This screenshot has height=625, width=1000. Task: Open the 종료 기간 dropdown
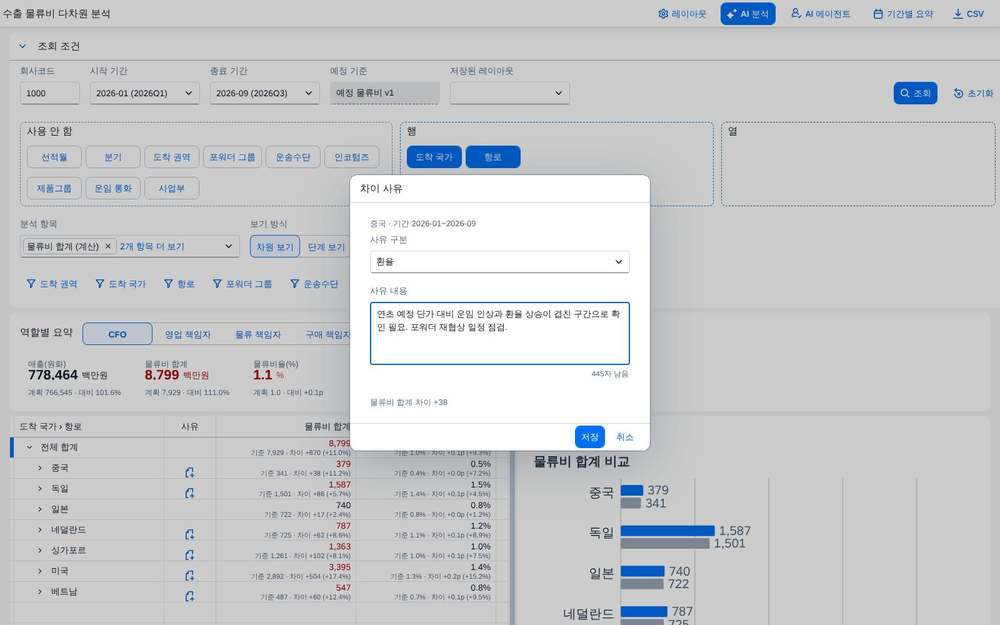[265, 93]
